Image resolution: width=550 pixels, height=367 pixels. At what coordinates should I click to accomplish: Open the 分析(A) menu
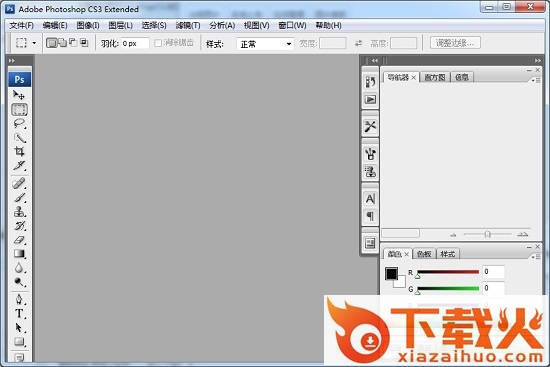click(x=222, y=25)
